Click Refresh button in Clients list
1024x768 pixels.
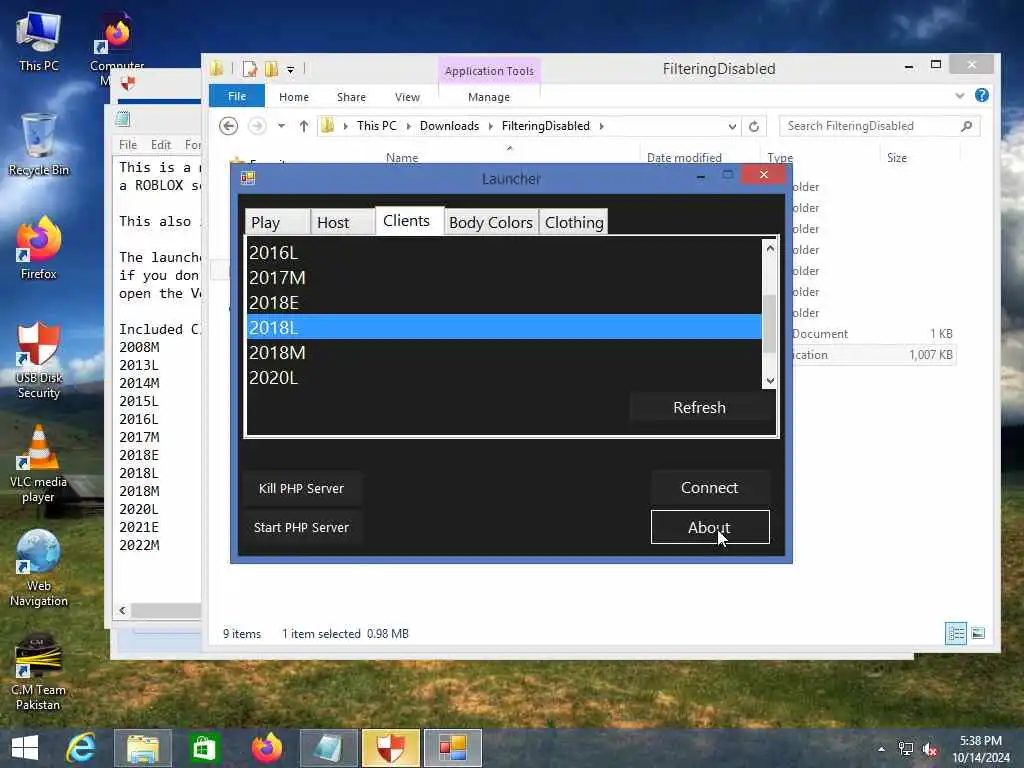pos(699,408)
